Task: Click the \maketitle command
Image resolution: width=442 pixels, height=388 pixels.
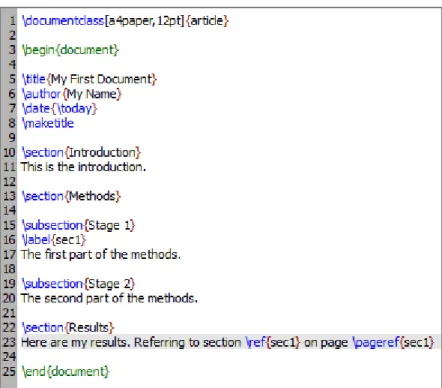Action: (x=48, y=123)
